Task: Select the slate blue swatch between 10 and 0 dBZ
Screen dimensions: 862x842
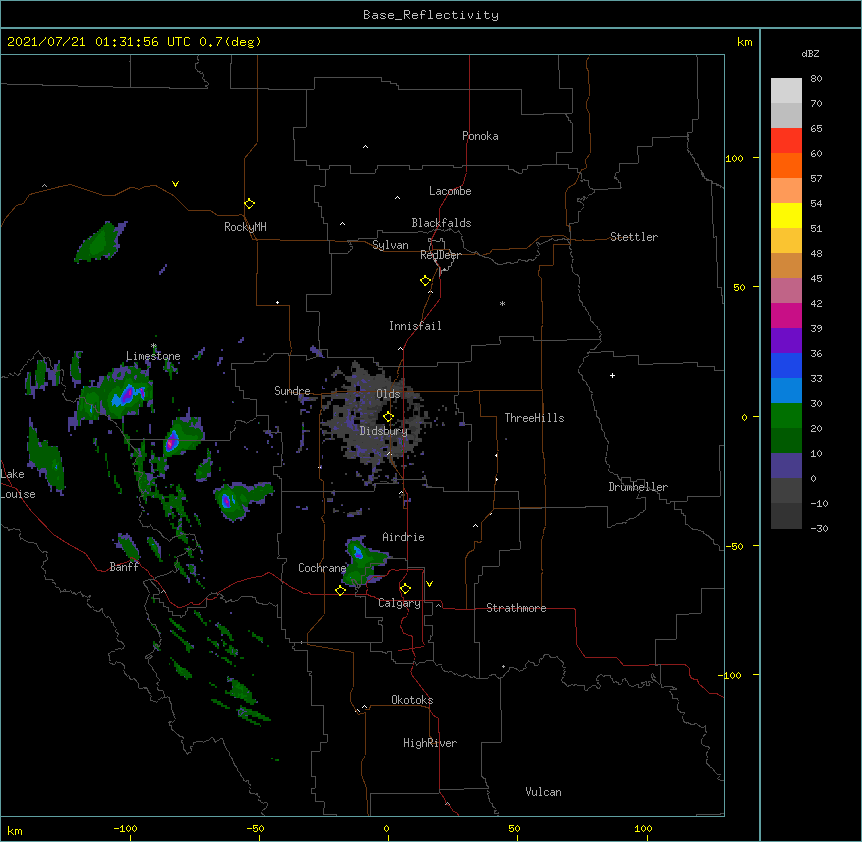Action: pos(786,466)
